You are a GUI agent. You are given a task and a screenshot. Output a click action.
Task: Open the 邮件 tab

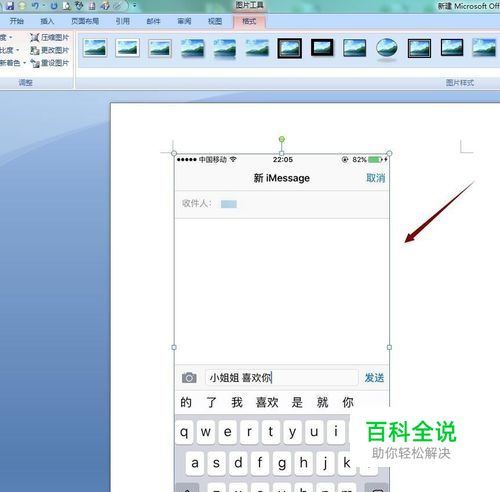coord(153,21)
